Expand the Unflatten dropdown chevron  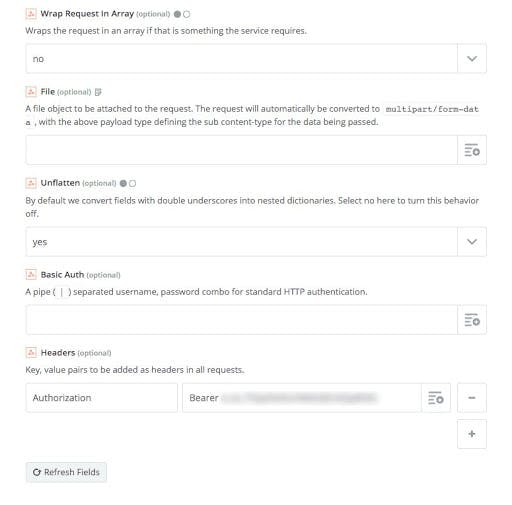[472, 242]
